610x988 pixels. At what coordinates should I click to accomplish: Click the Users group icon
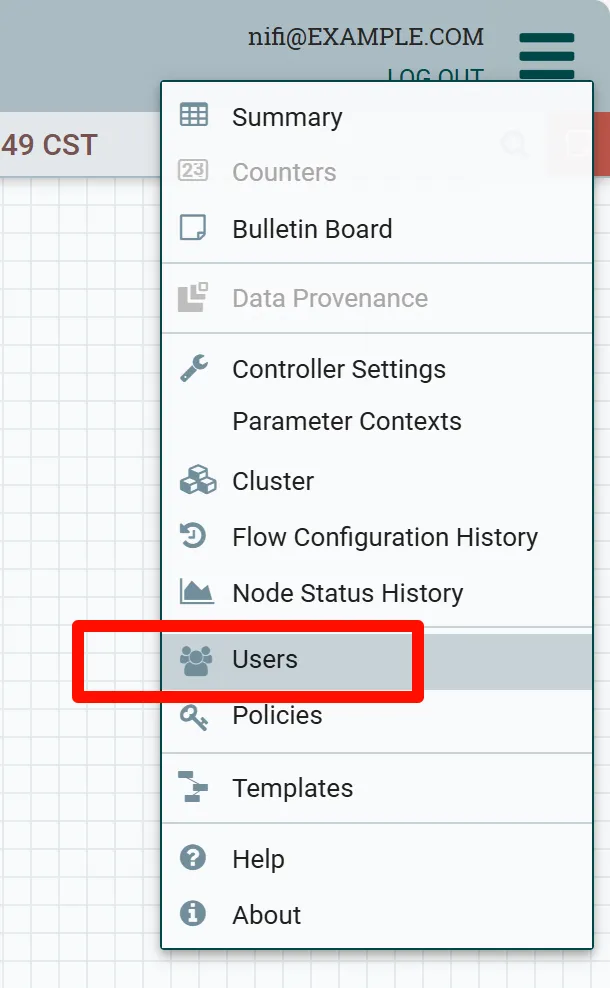point(196,660)
